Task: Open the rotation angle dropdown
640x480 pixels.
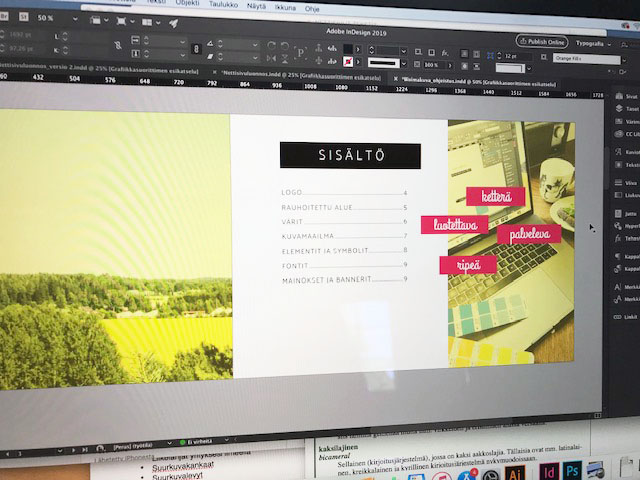Action: (x=255, y=44)
